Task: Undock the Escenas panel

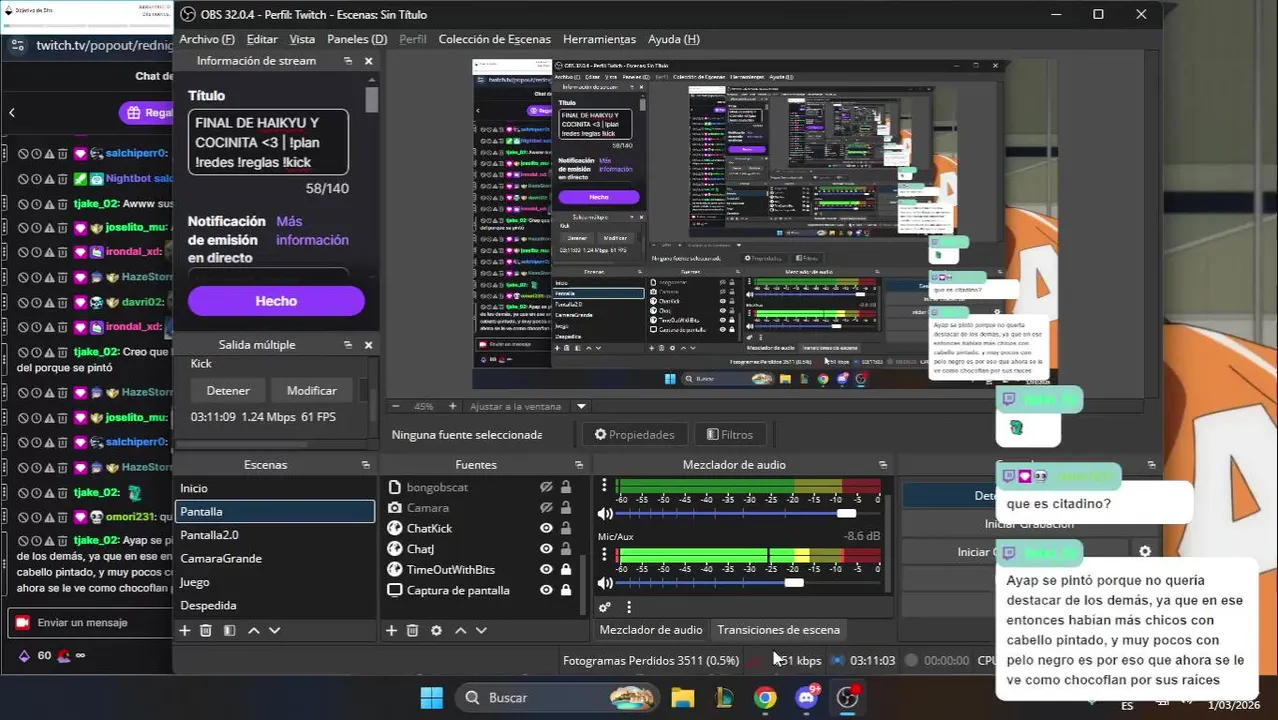Action: [366, 465]
